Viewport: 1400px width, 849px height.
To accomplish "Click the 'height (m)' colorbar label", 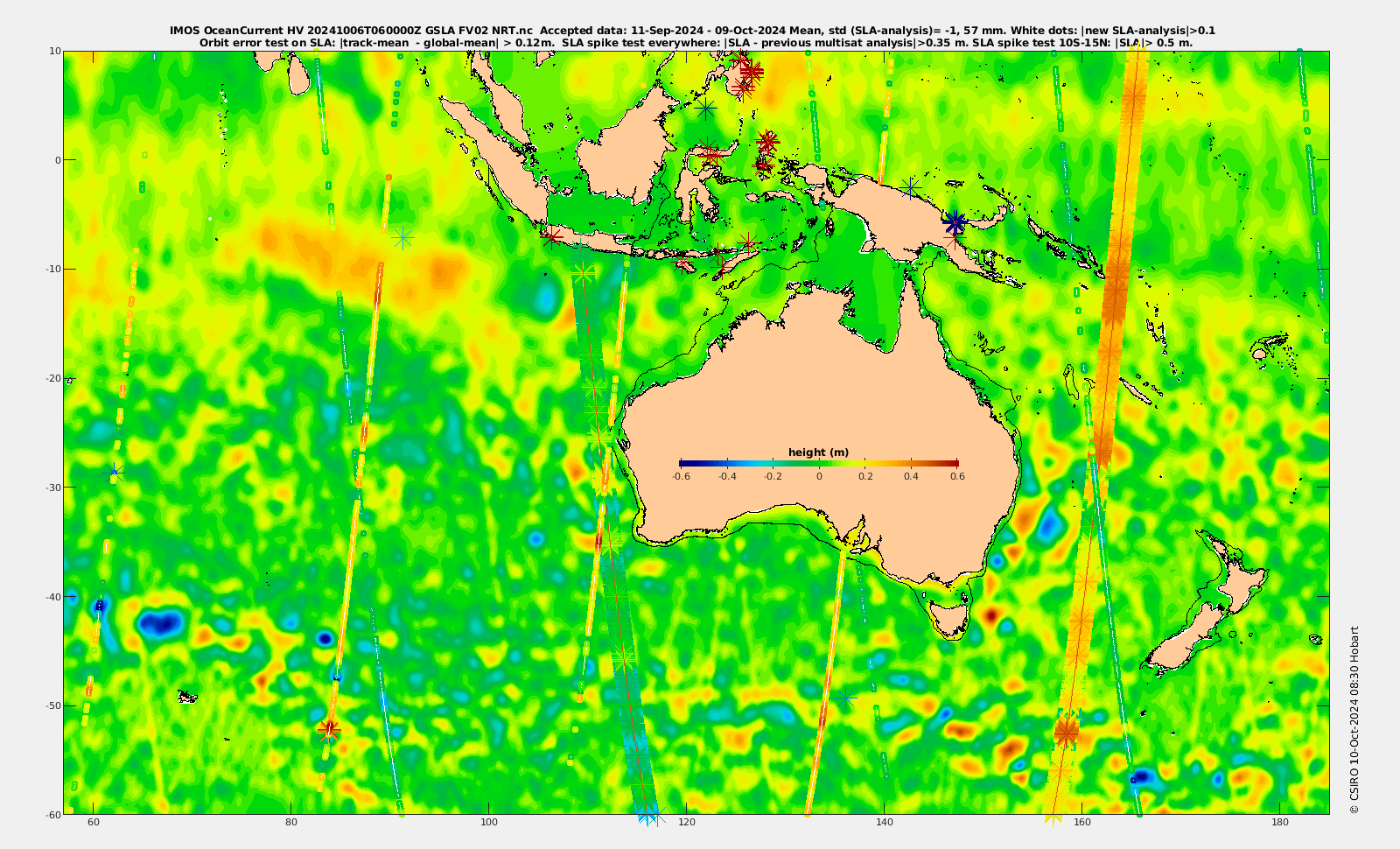I will pyautogui.click(x=818, y=453).
